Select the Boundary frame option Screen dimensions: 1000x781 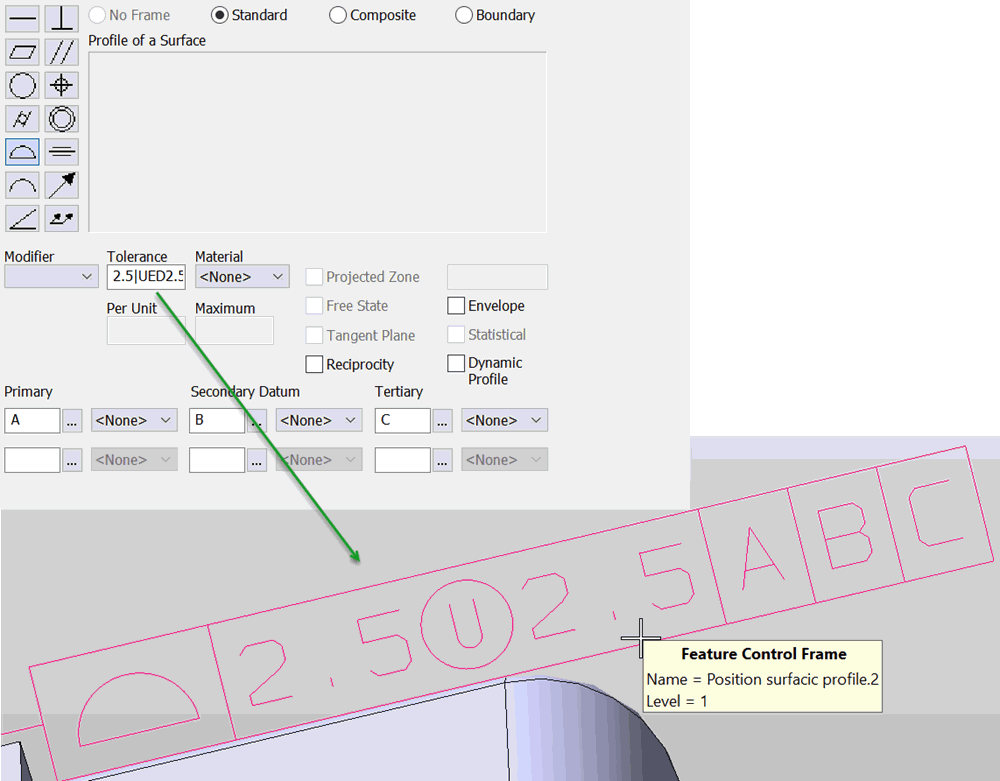(x=463, y=15)
